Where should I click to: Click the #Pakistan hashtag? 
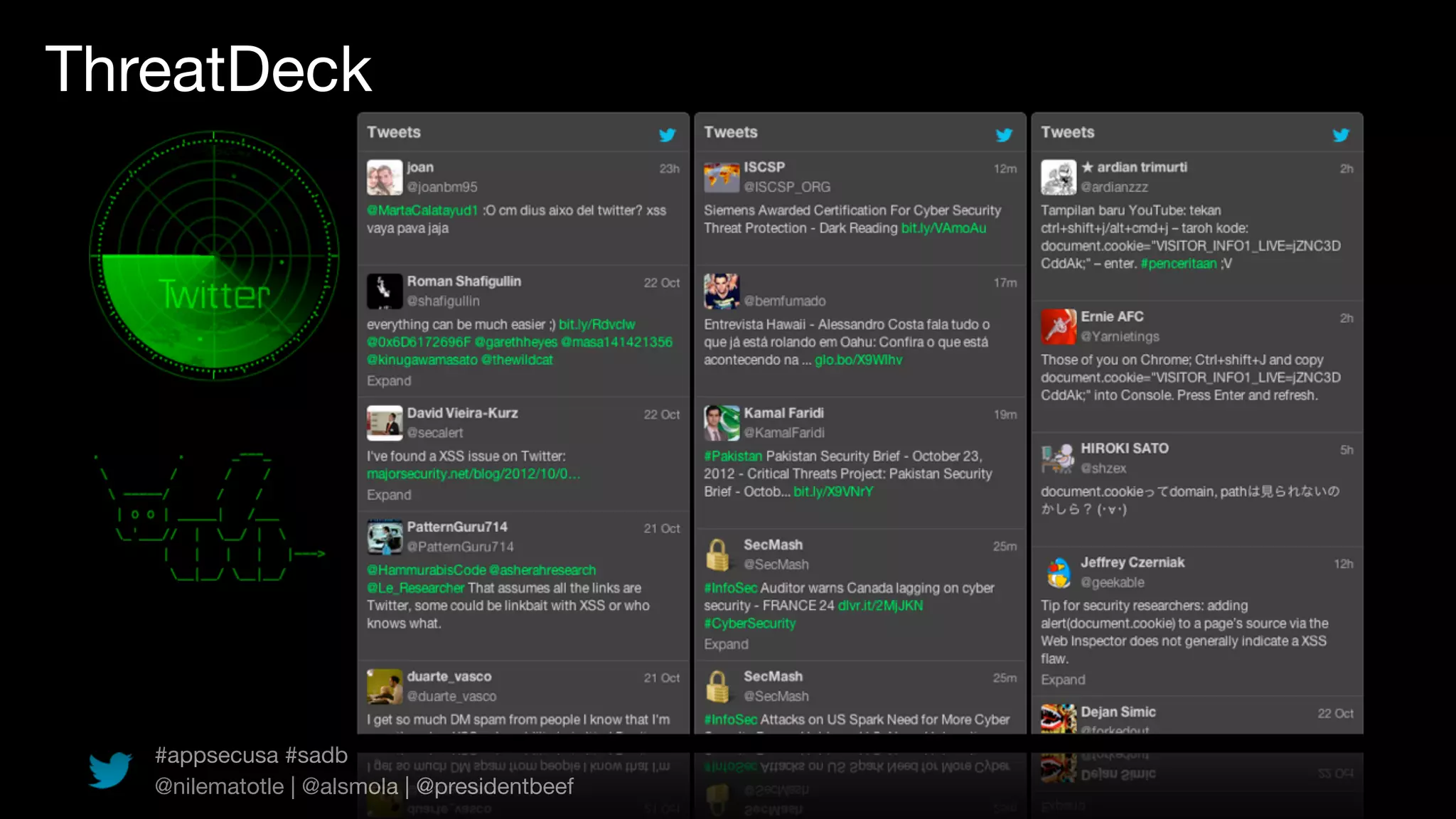coord(733,456)
